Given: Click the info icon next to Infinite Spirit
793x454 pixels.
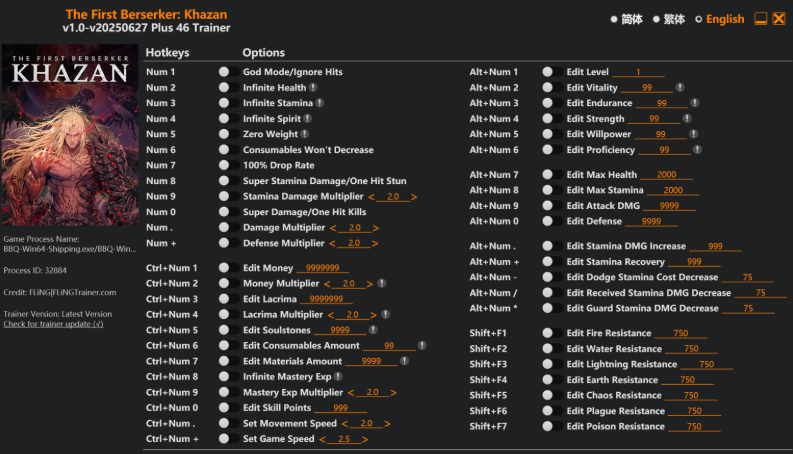Looking at the screenshot, I should (x=307, y=118).
